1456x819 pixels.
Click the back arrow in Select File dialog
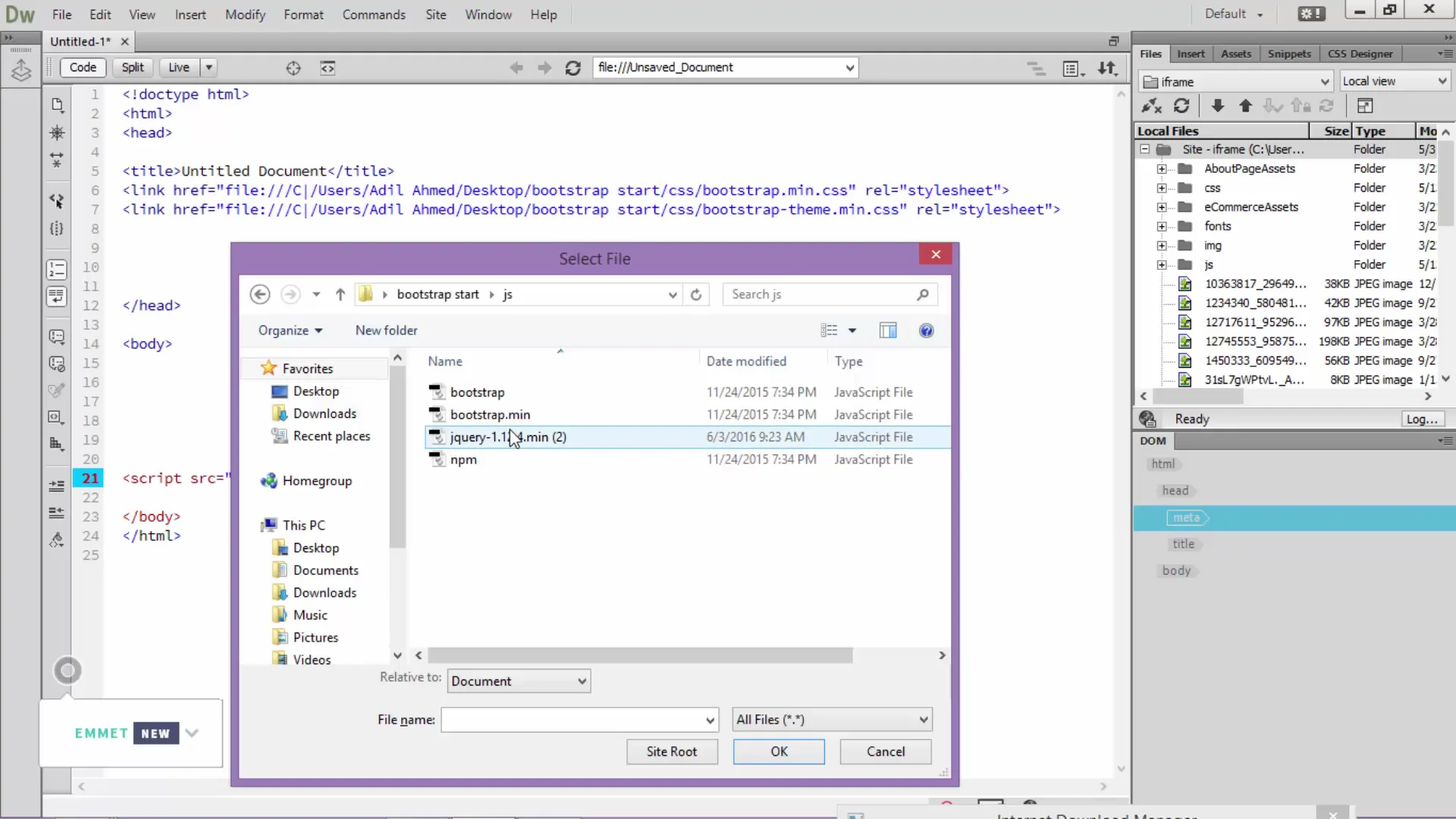click(x=260, y=294)
